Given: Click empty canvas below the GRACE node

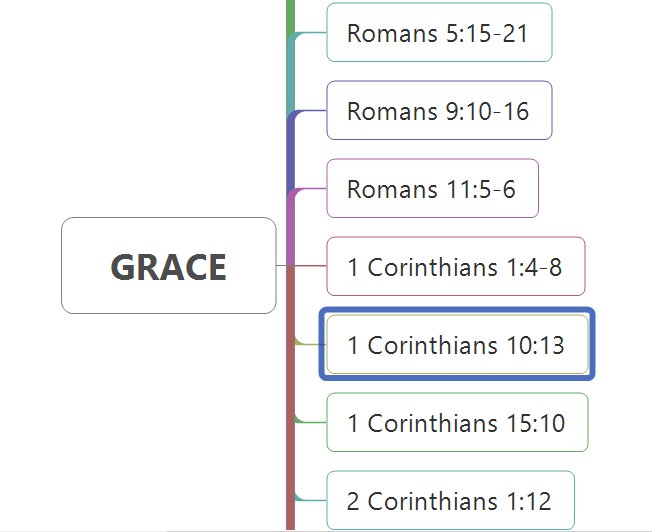Looking at the screenshot, I should coord(166,416).
